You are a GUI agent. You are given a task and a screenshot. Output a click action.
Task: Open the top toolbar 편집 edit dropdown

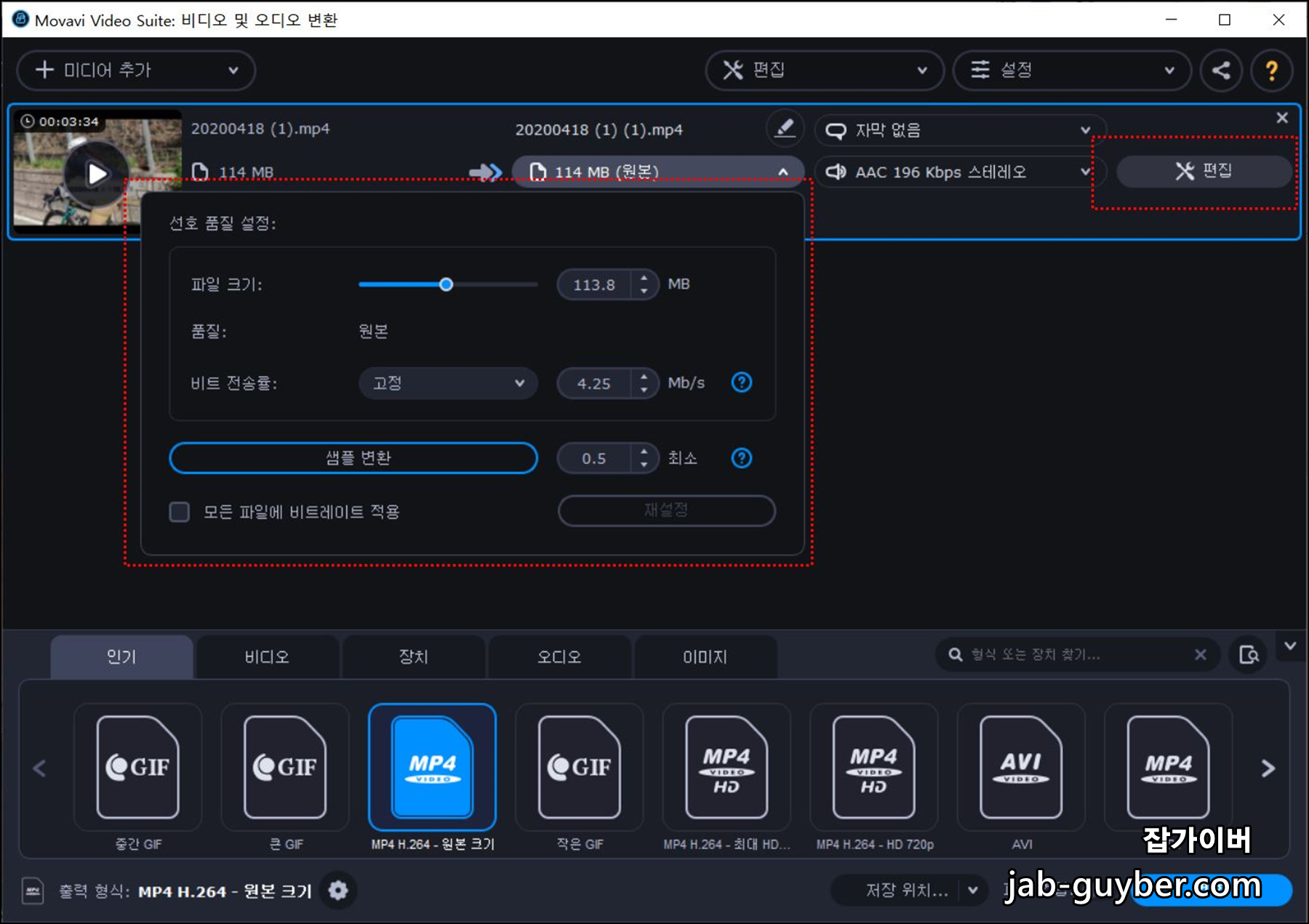click(825, 71)
